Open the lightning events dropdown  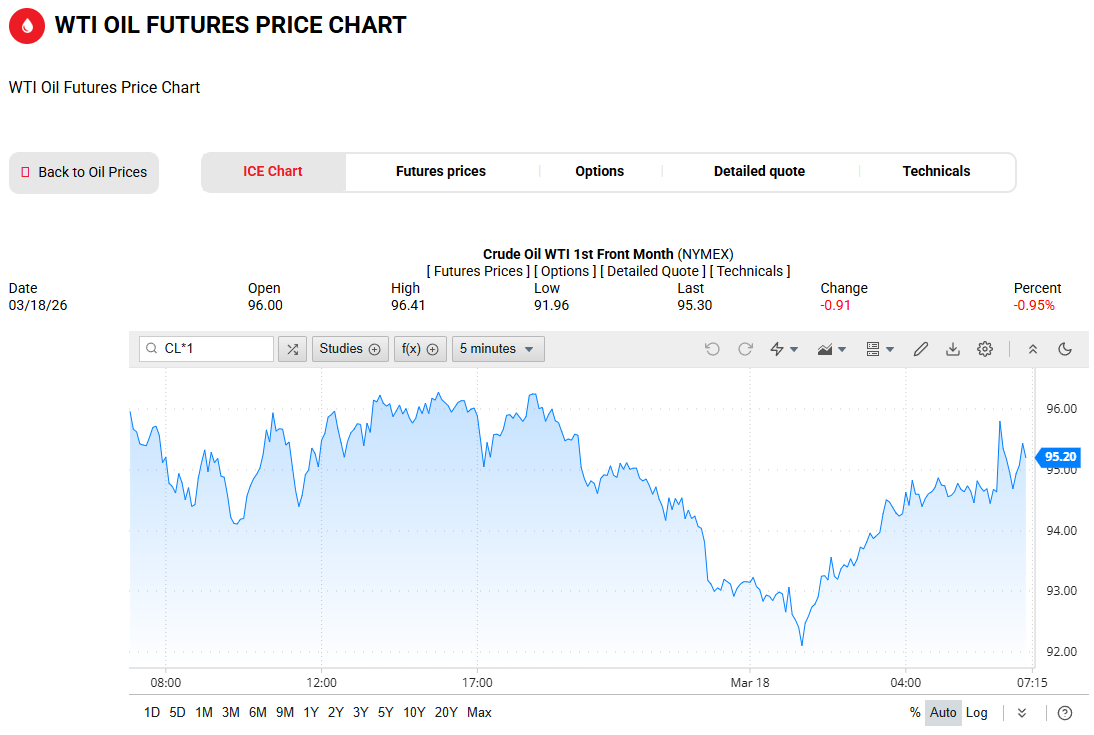(784, 349)
